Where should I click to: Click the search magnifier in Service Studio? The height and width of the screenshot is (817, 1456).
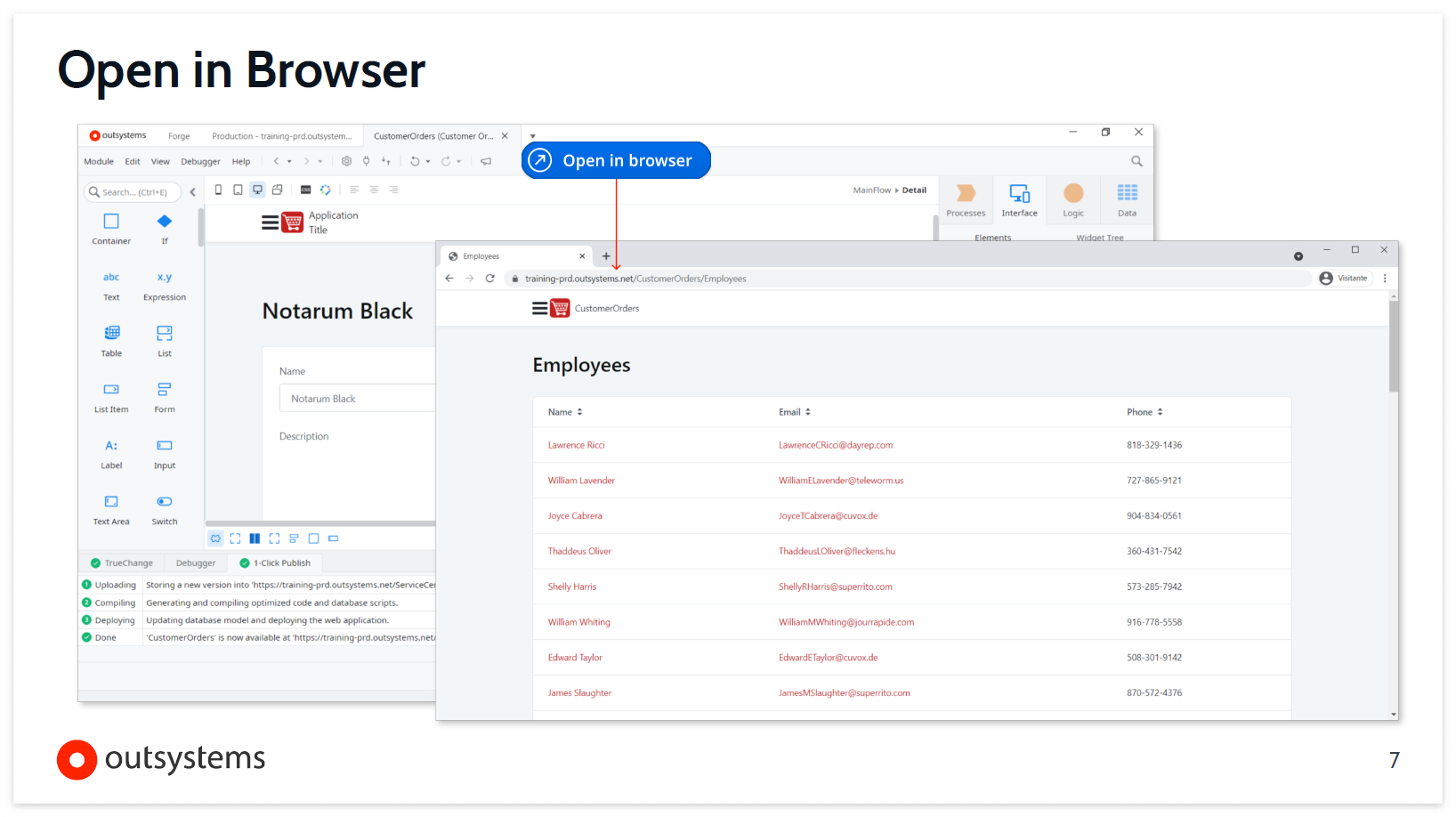(x=1136, y=161)
